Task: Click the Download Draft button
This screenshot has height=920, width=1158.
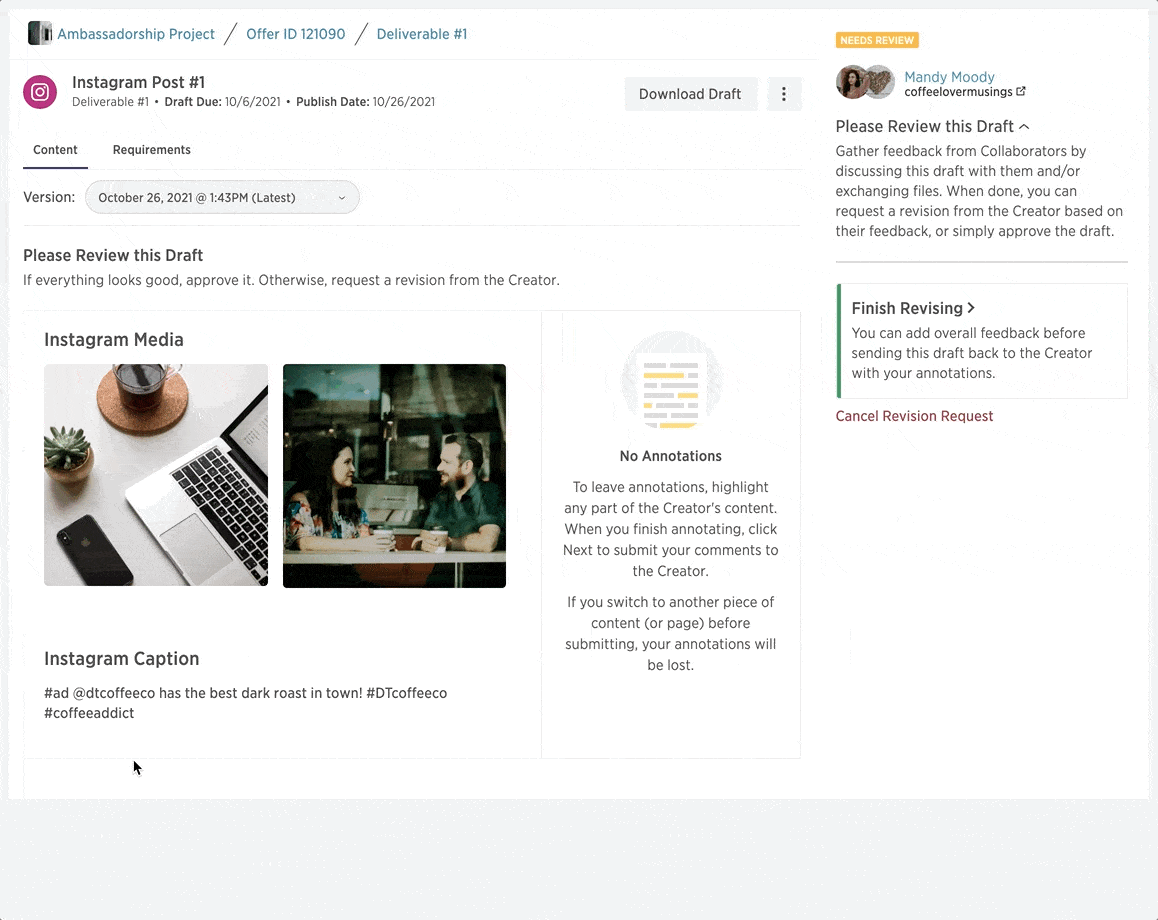Action: point(690,94)
